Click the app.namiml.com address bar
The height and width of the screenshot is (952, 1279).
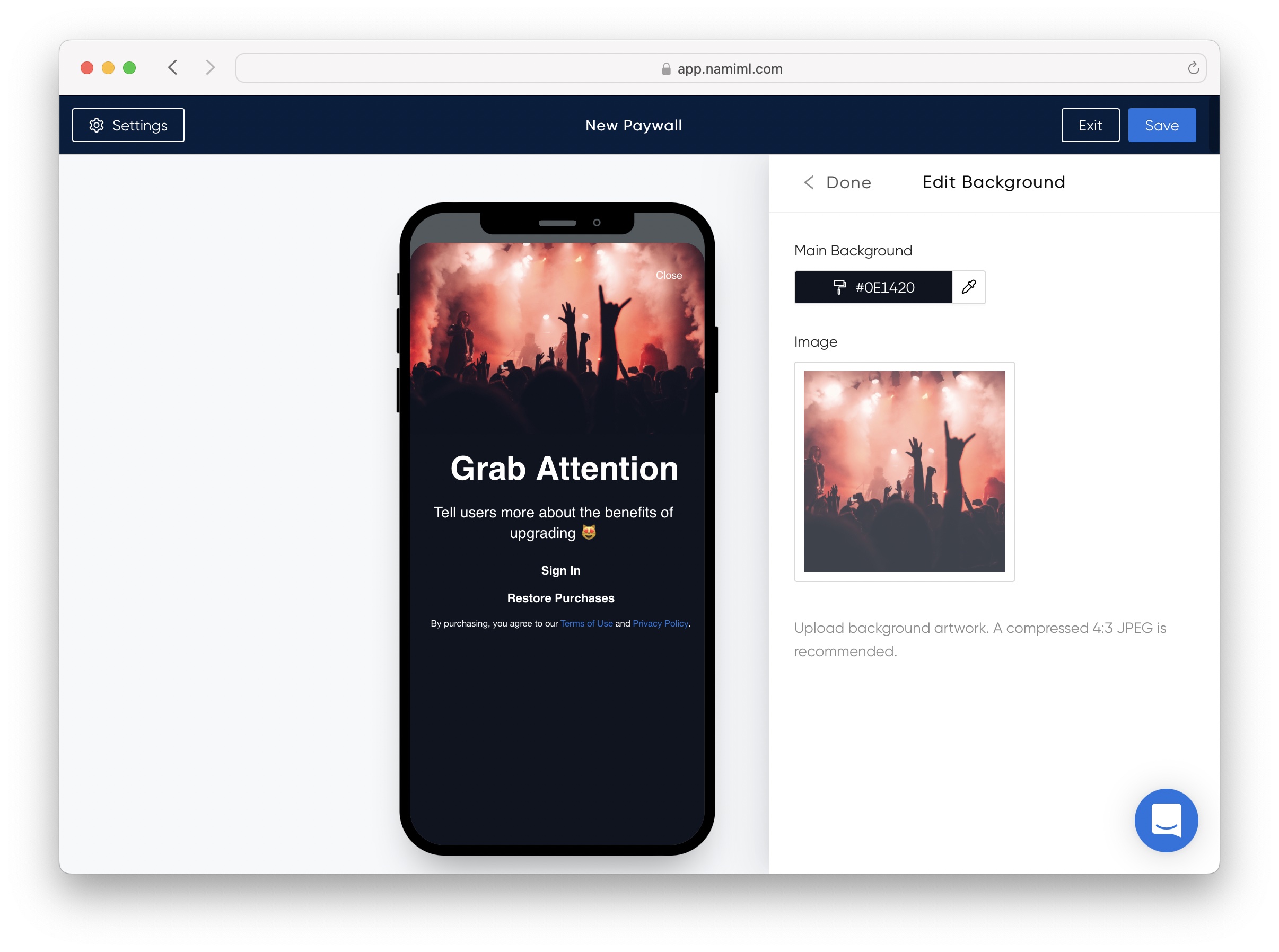pyautogui.click(x=729, y=68)
